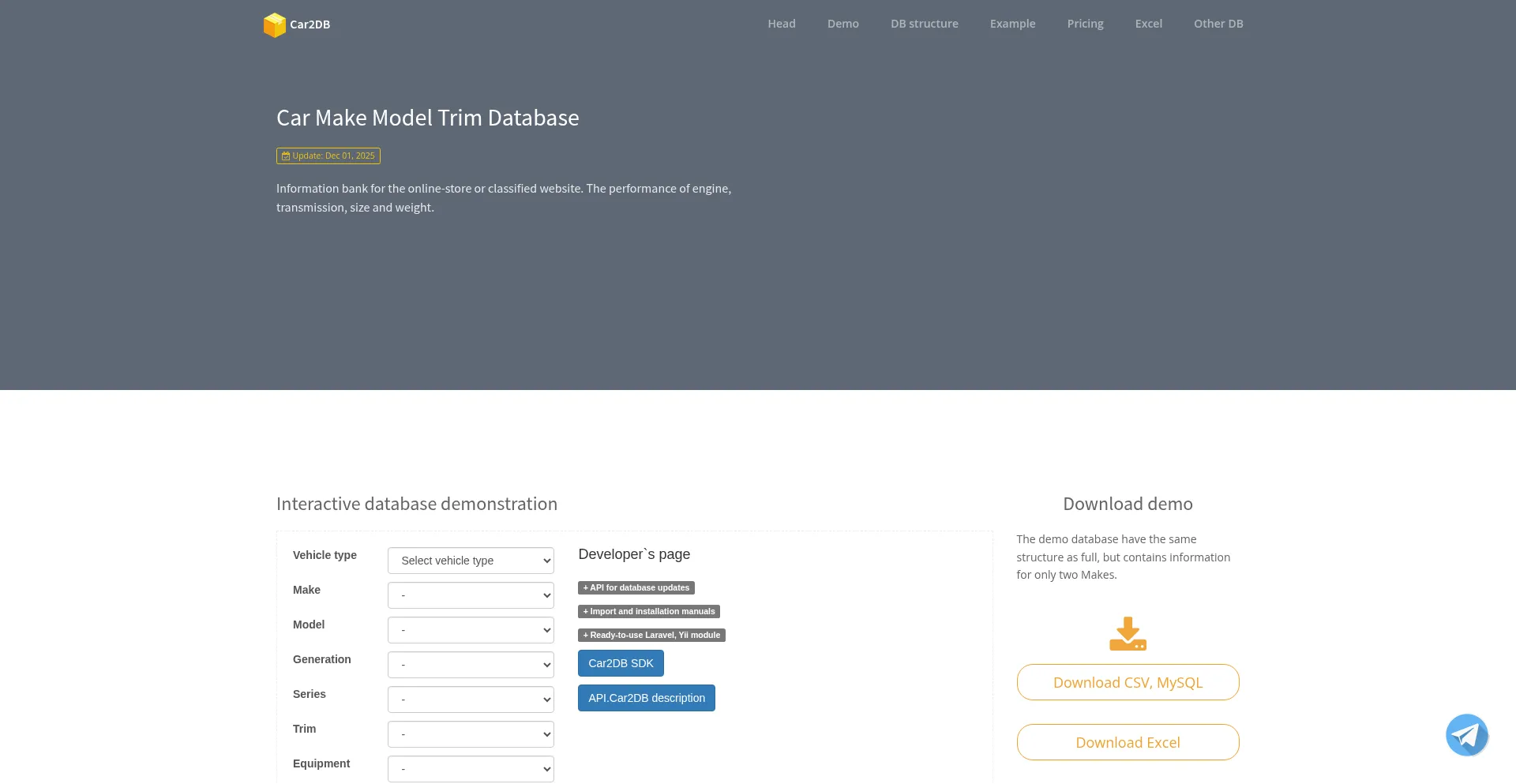This screenshot has height=784, width=1516.
Task: Open the Model select box
Action: (471, 630)
